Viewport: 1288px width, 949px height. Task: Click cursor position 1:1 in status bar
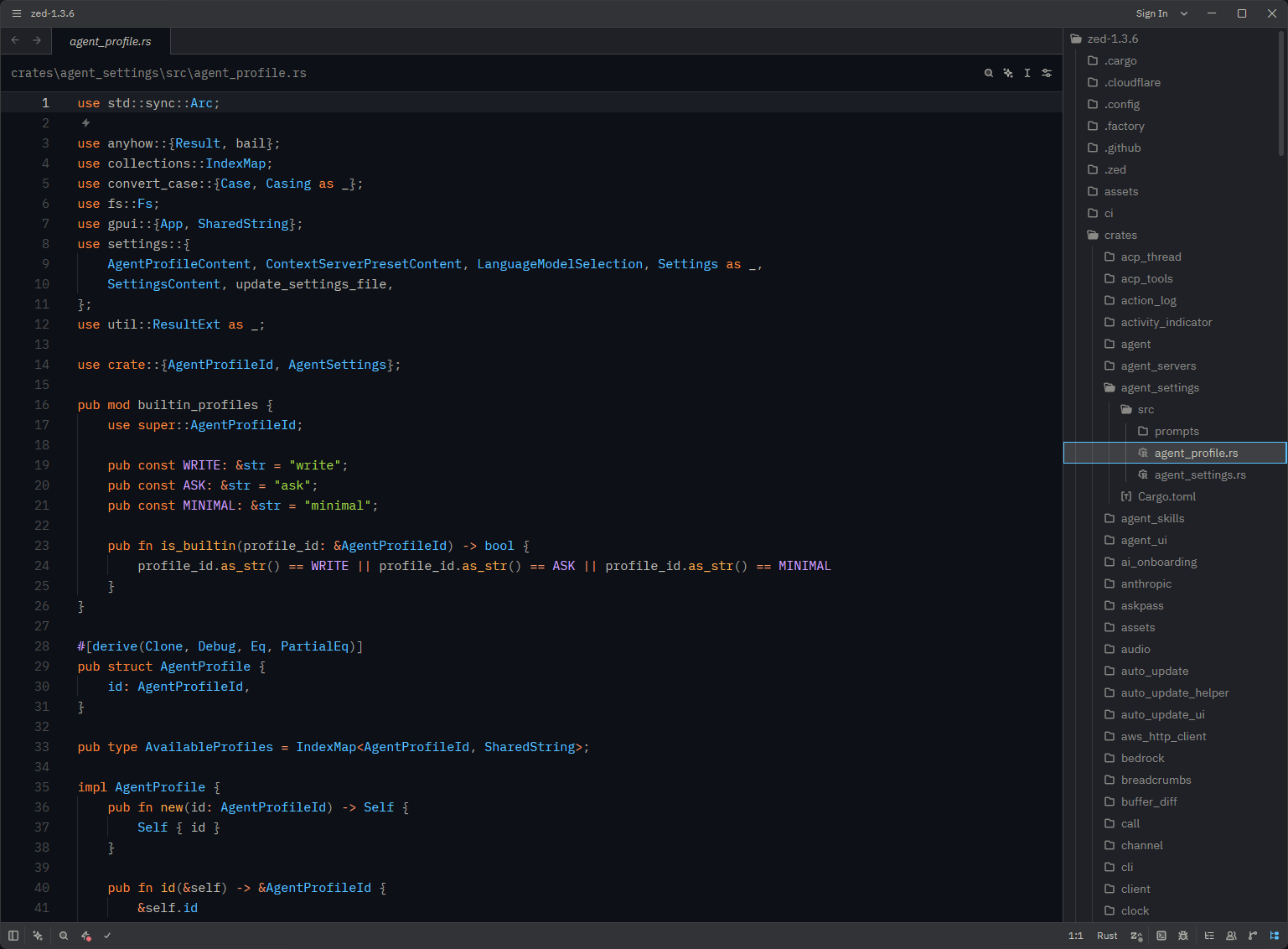point(1075,936)
